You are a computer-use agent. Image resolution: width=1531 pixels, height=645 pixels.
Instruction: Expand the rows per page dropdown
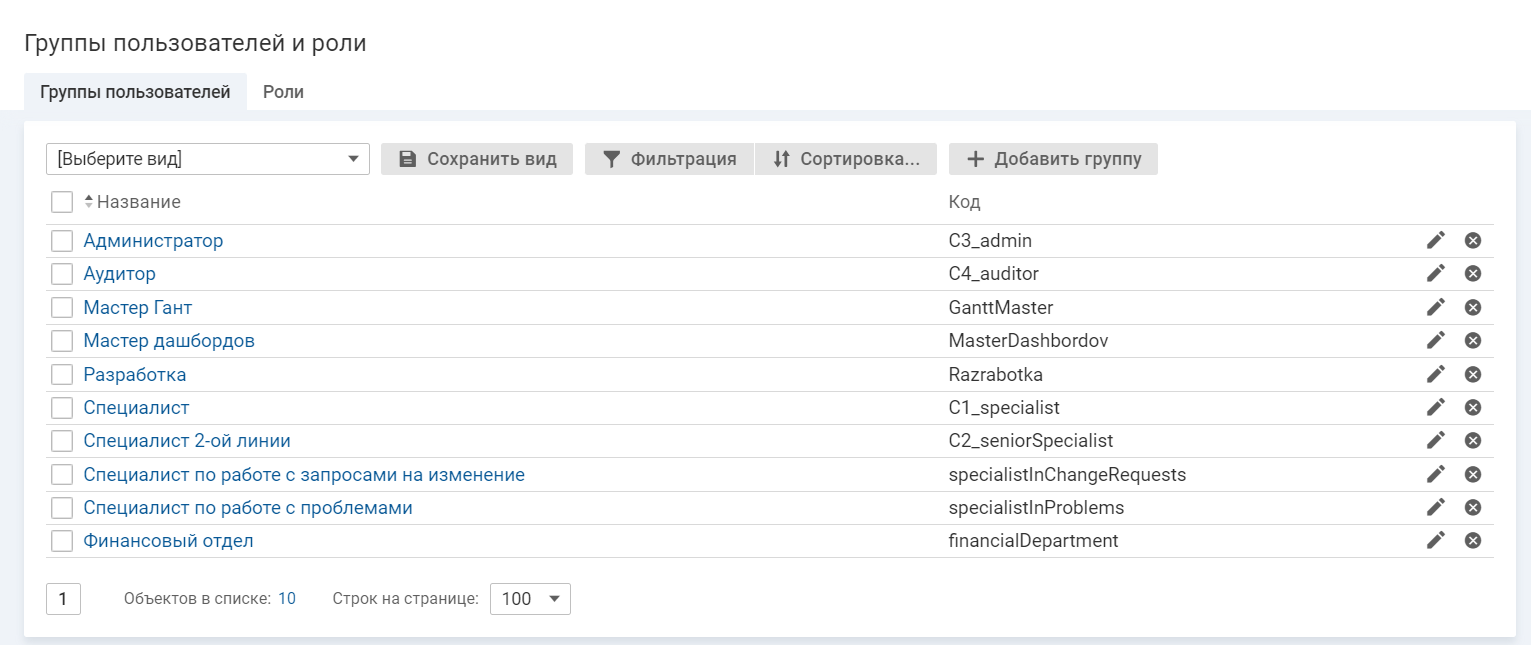pos(530,599)
